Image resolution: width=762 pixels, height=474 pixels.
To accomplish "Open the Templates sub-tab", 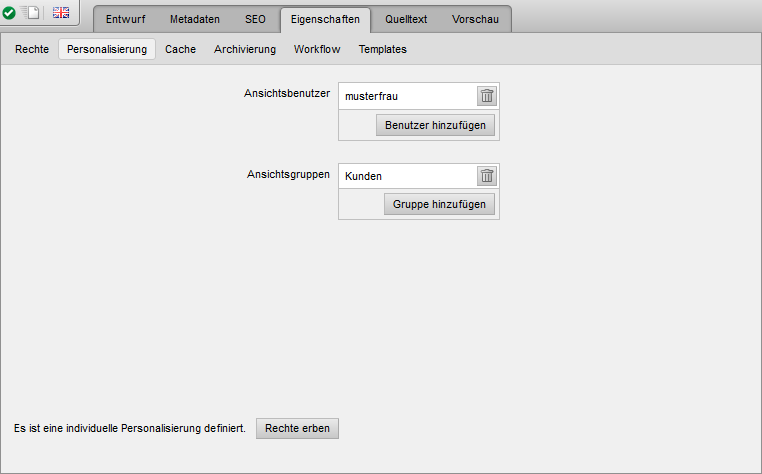I will point(382,49).
